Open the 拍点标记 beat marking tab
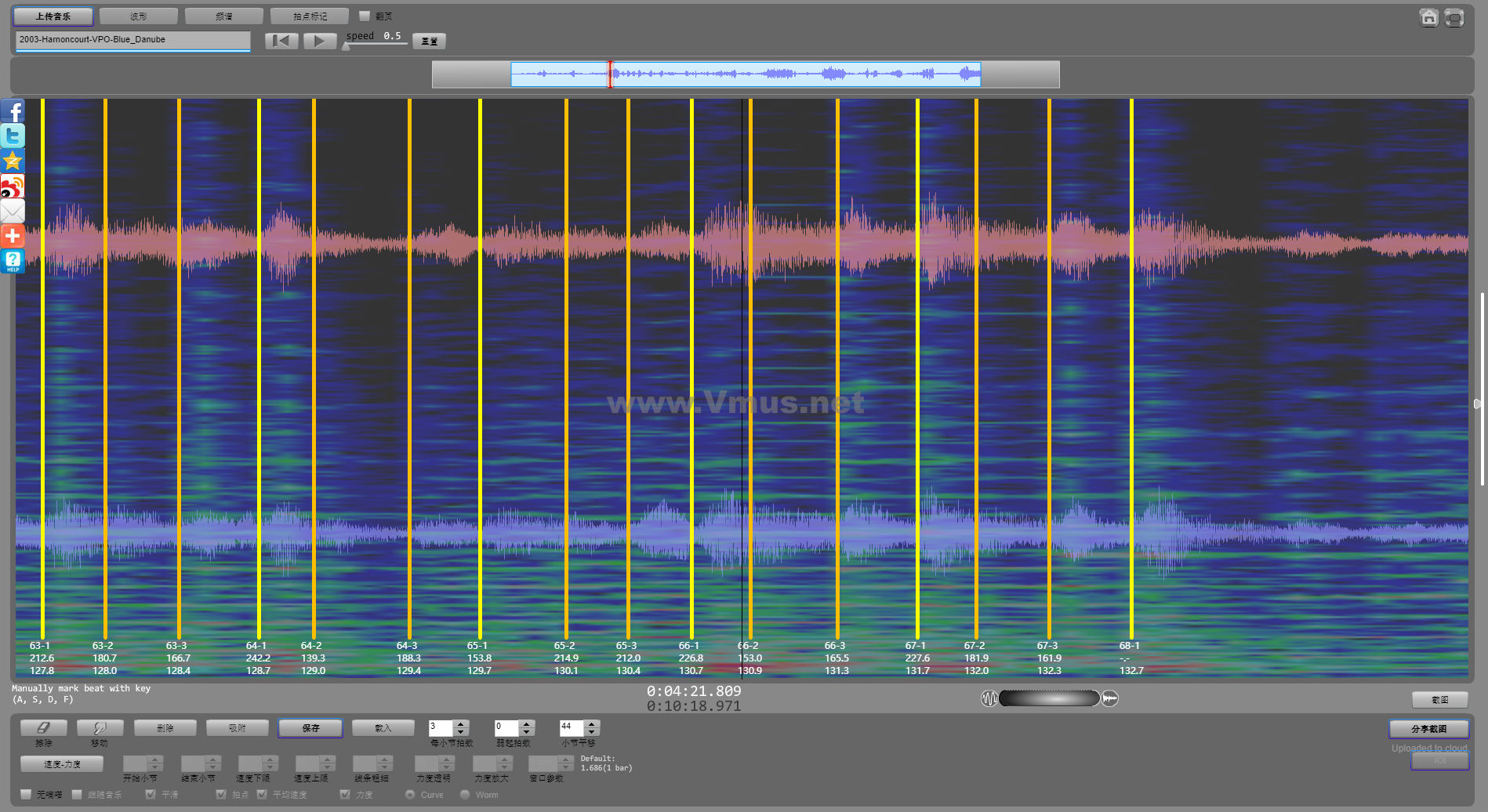This screenshot has width=1488, height=812. click(310, 16)
